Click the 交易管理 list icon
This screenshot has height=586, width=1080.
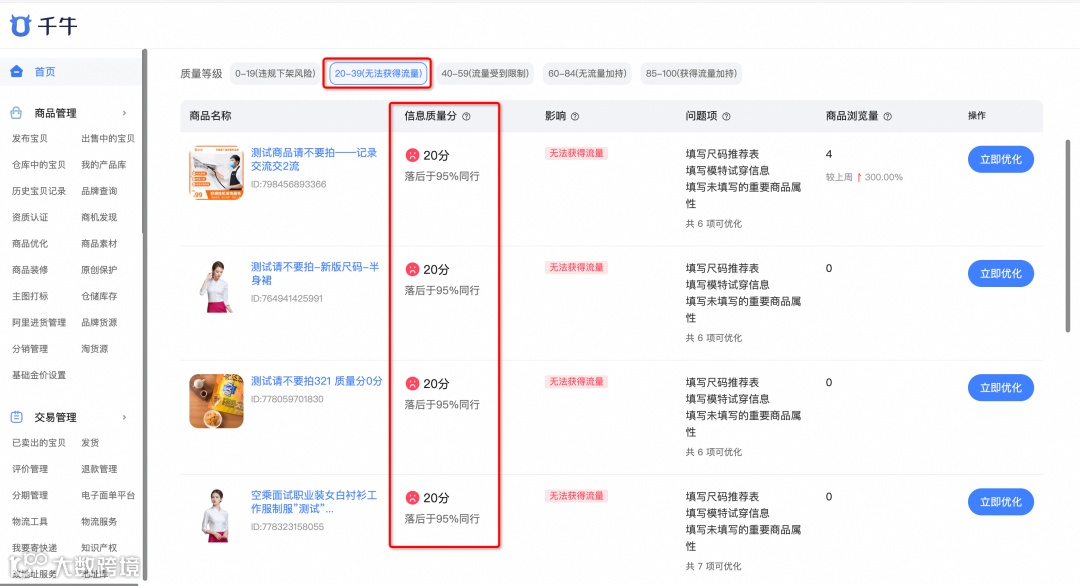click(17, 417)
